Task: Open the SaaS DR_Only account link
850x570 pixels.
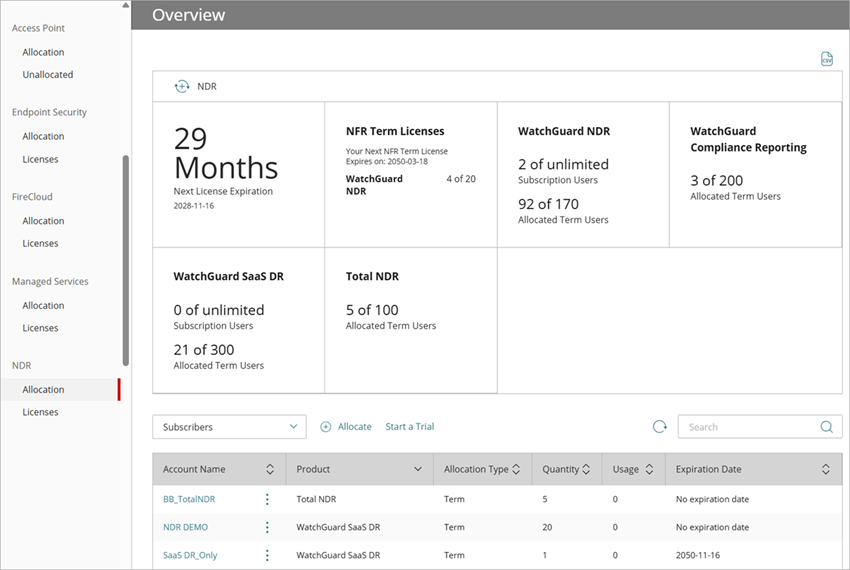Action: coord(190,555)
